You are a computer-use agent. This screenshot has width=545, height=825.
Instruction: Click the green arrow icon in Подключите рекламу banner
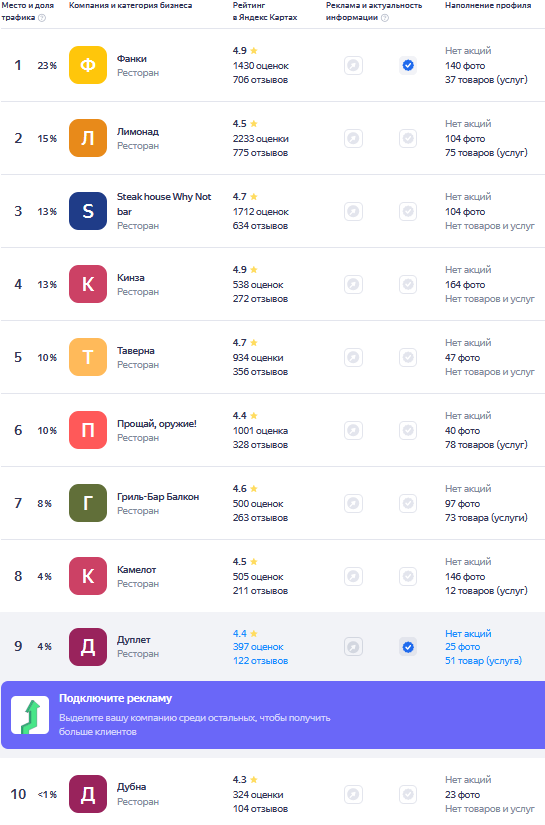coord(30,715)
